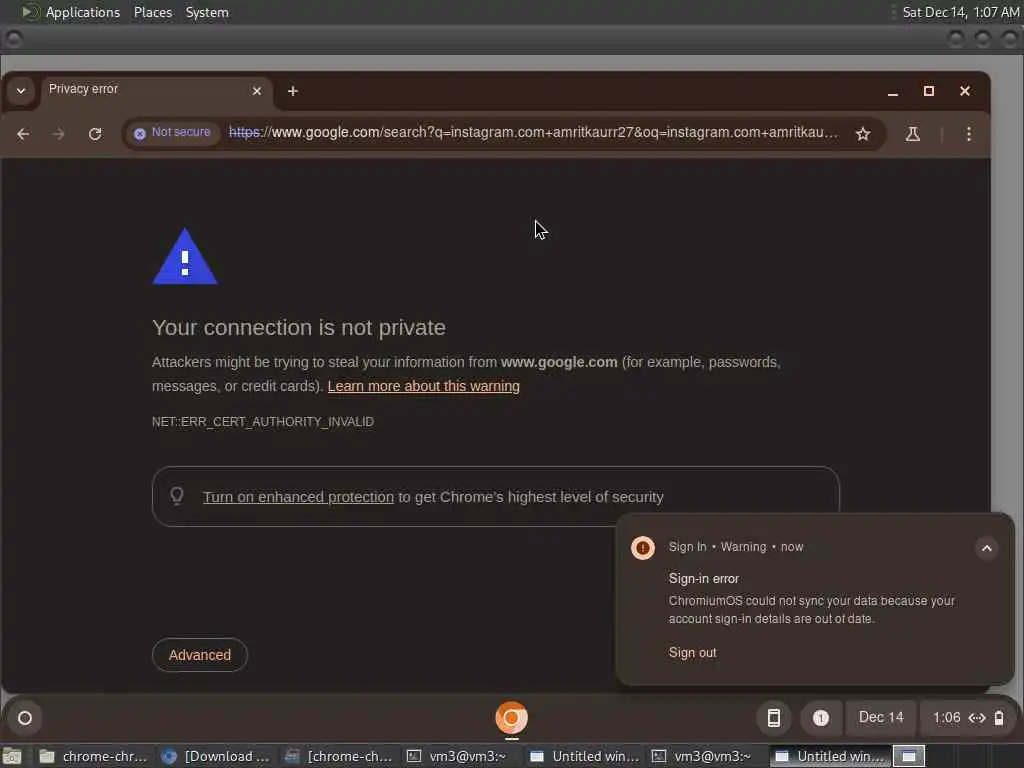
Task: Switch to first vm3@vm3:~ terminal taskbar item
Action: click(x=460, y=756)
